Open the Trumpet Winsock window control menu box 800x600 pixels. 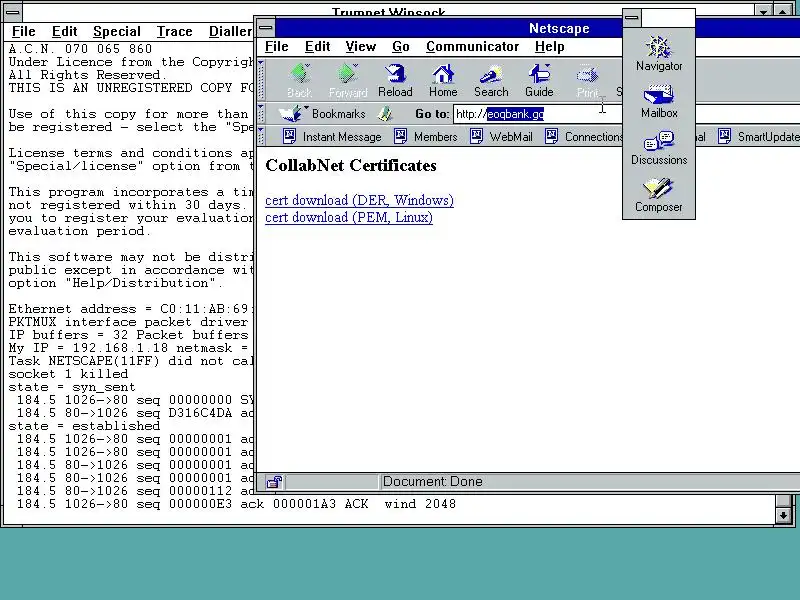point(13,12)
